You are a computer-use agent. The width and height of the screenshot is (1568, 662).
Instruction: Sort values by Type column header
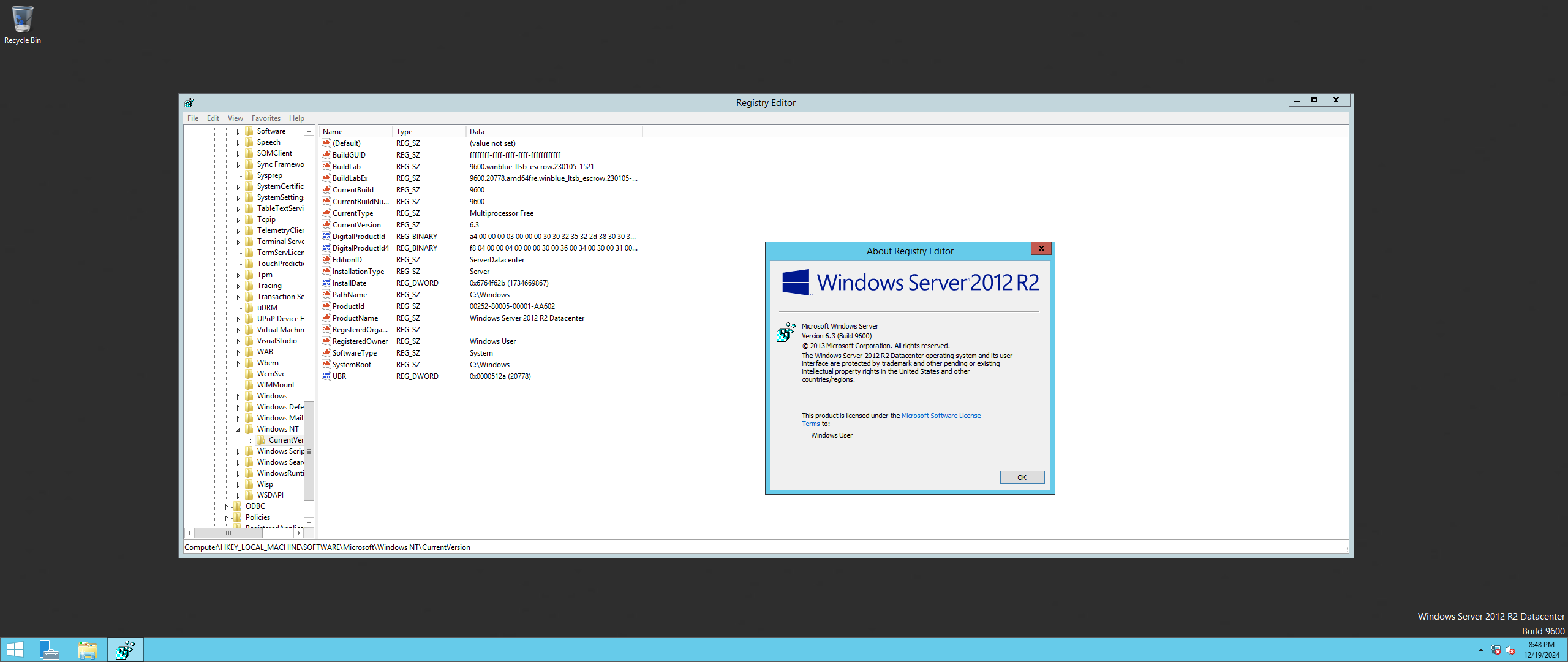[429, 132]
